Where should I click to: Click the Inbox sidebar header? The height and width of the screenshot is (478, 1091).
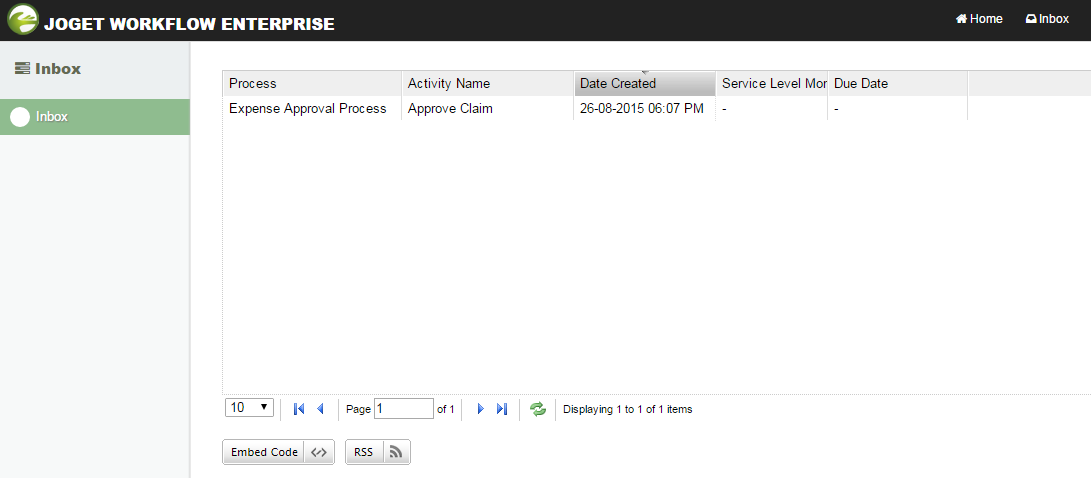[x=48, y=69]
